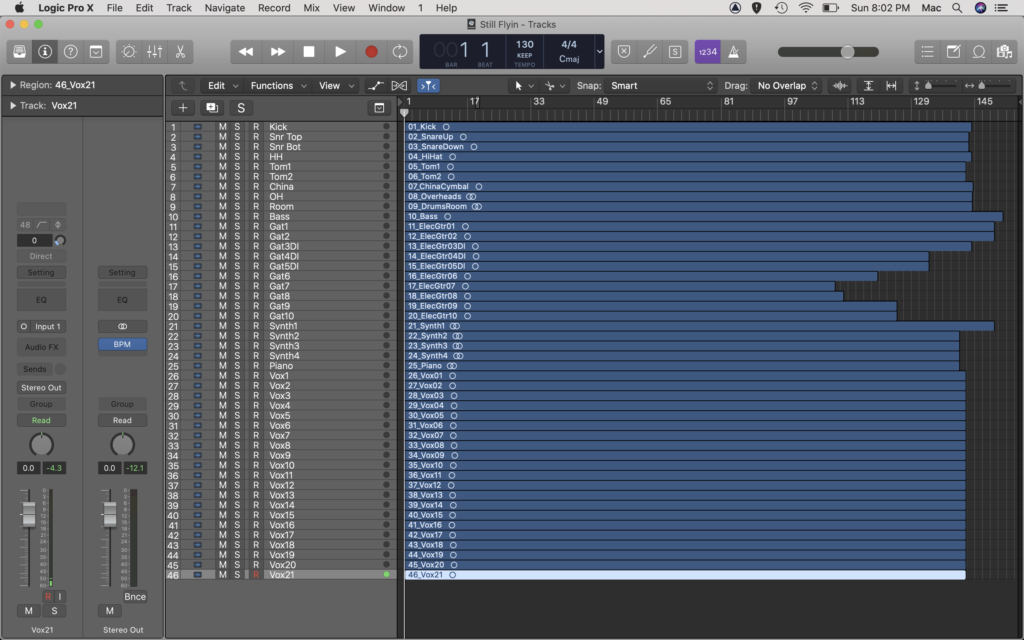Click the BPM plugin slot button

pyautogui.click(x=122, y=342)
